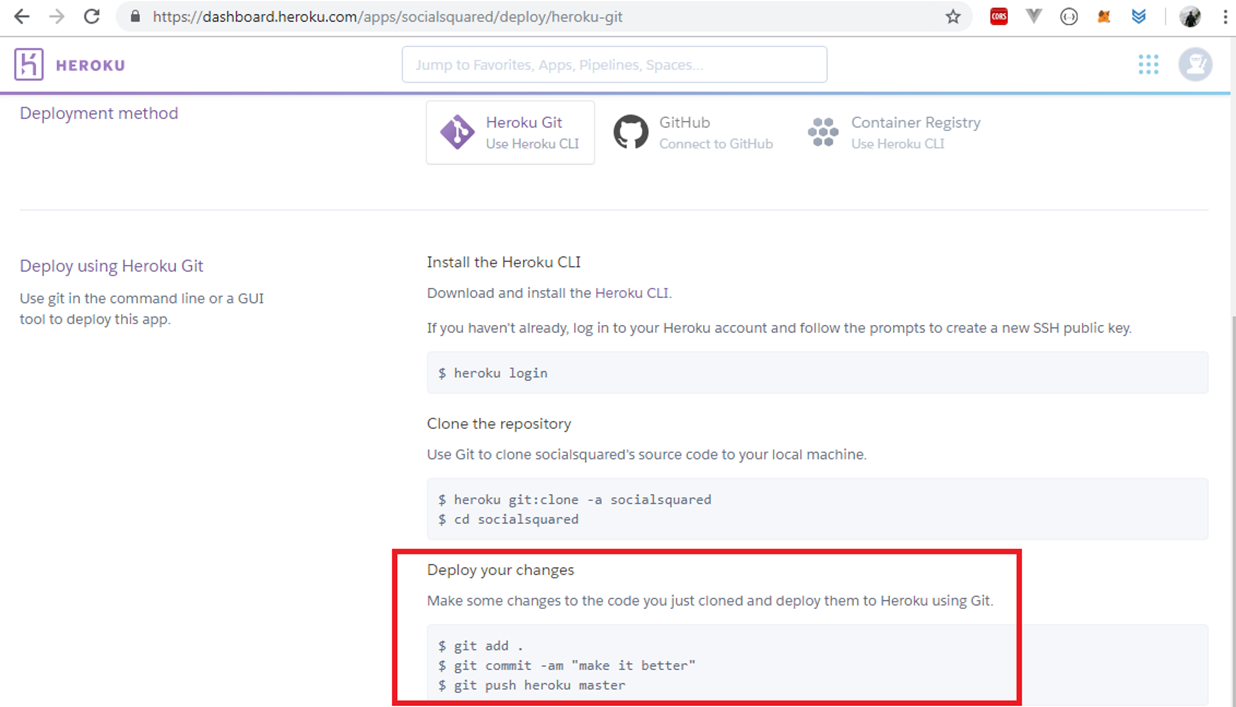Go back with the browser back arrow
1236x707 pixels.
coord(22,17)
